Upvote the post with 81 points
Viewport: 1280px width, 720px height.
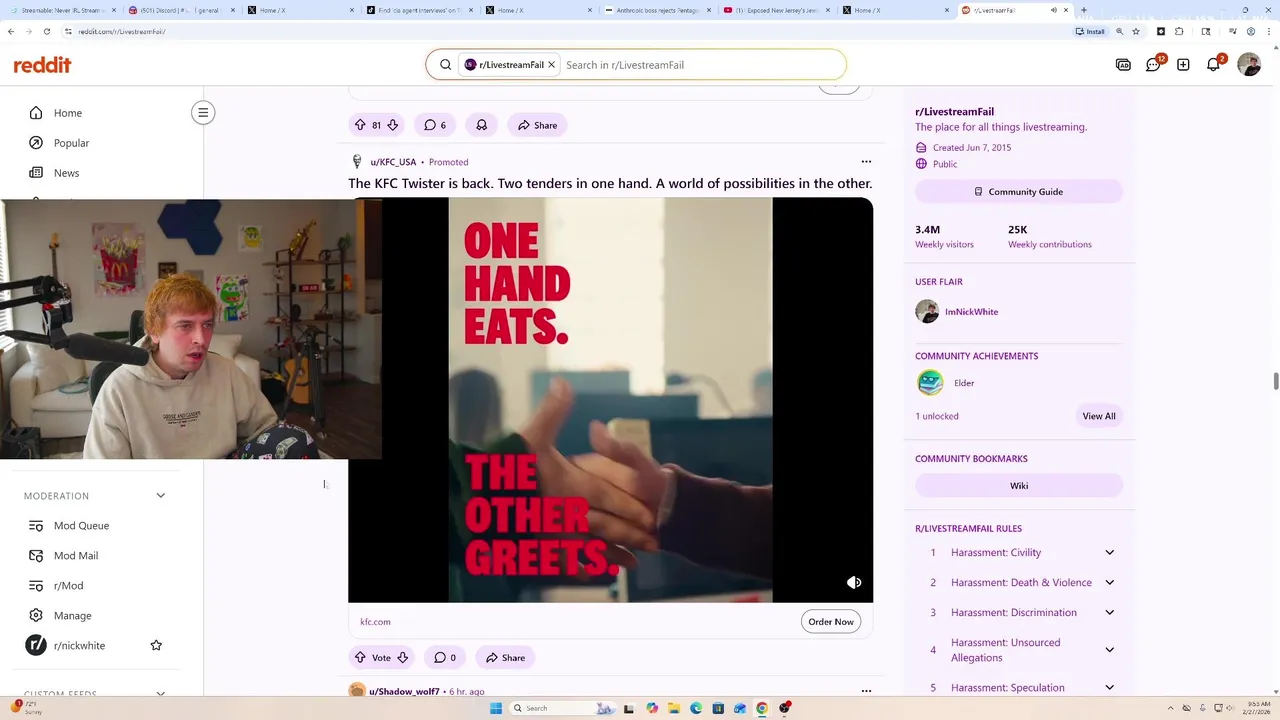point(360,125)
